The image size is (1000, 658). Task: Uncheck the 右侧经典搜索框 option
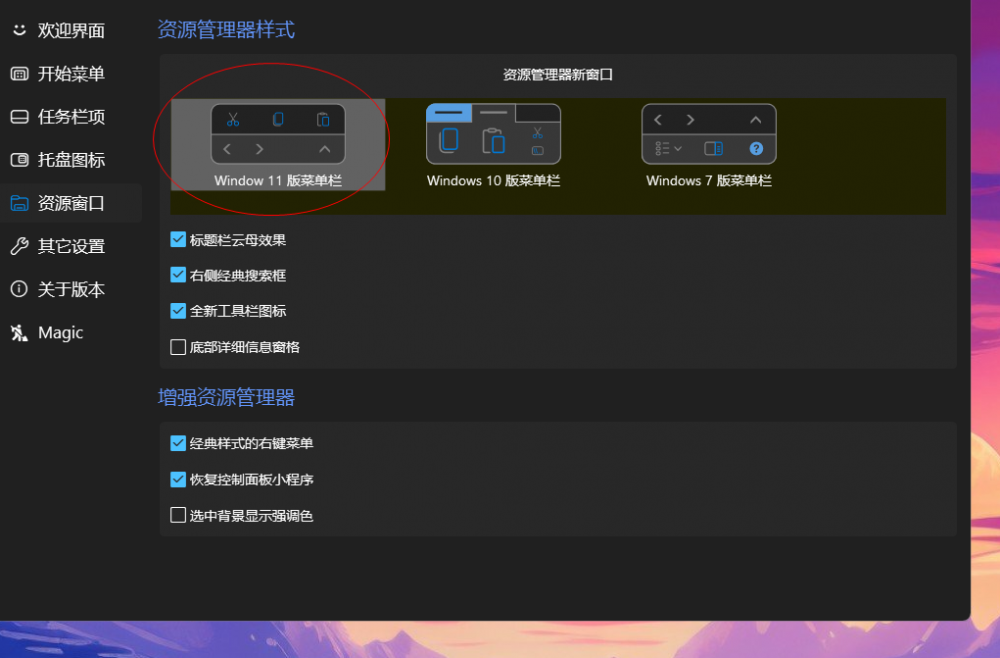179,275
